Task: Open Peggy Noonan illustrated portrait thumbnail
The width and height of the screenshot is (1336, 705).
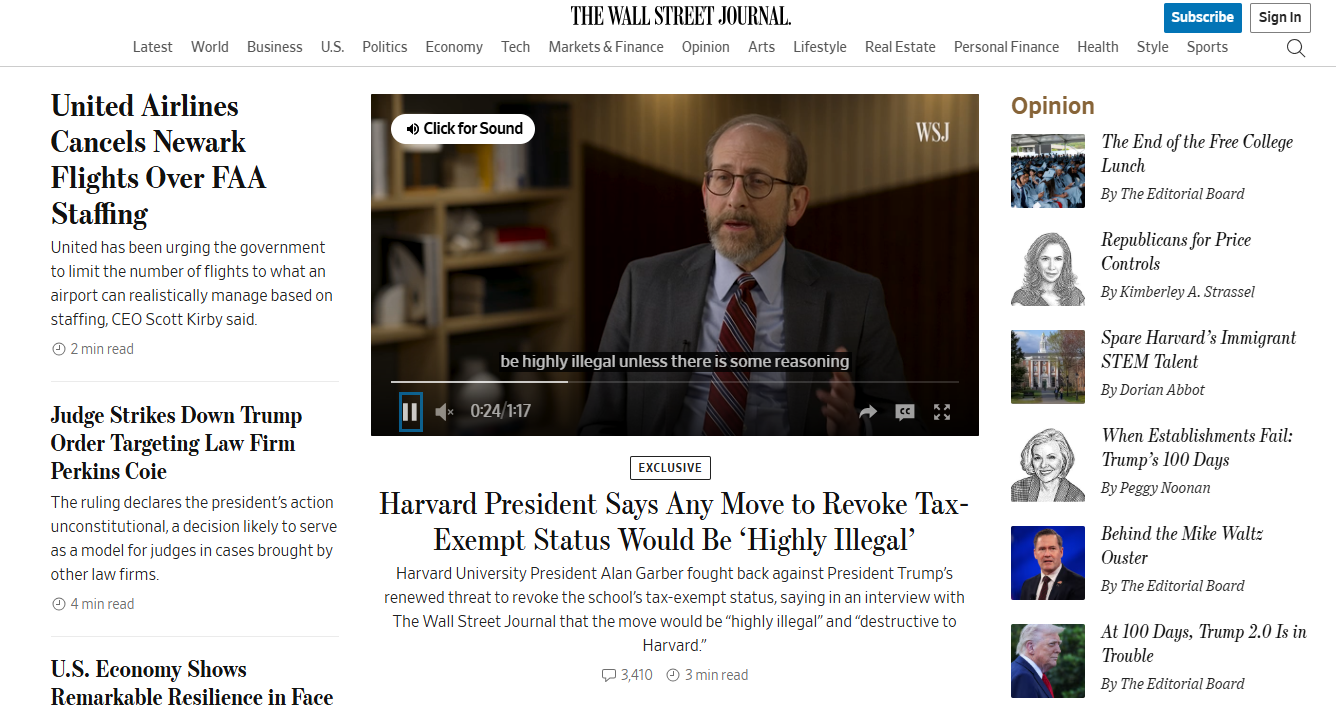Action: point(1047,463)
